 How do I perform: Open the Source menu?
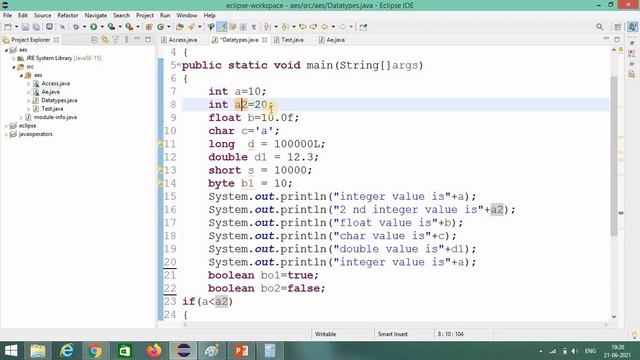(x=42, y=15)
